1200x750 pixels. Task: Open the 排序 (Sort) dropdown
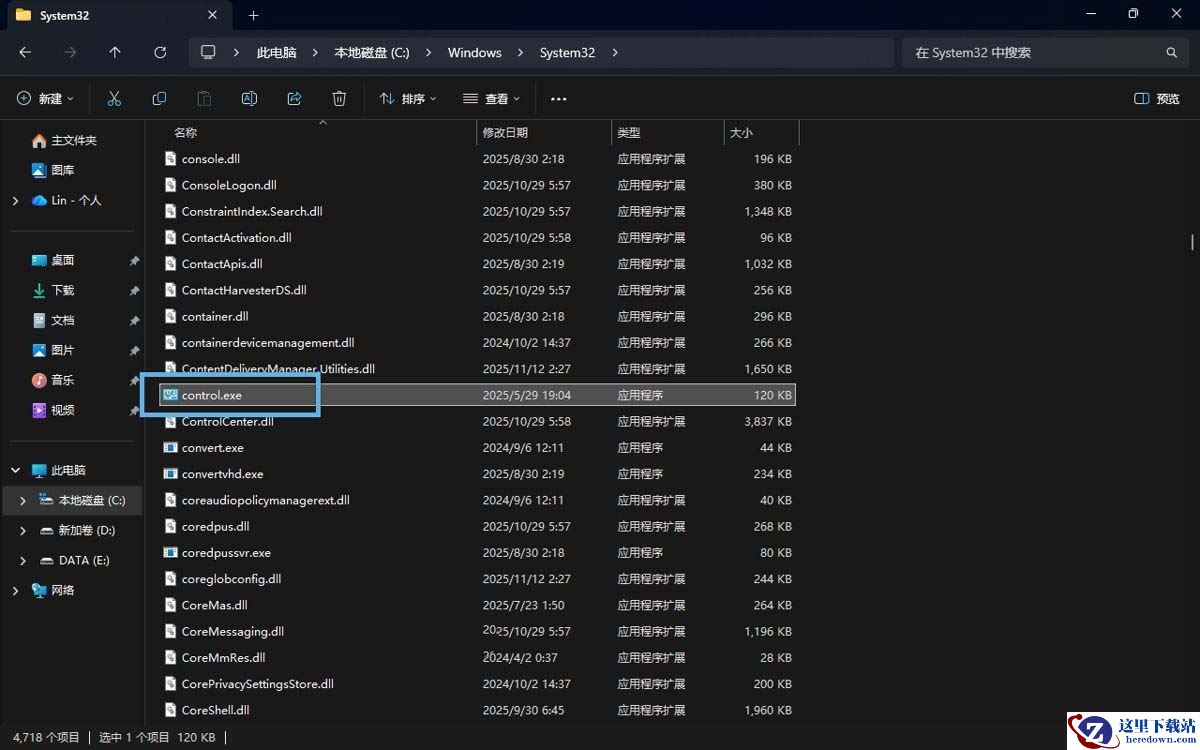pos(409,99)
